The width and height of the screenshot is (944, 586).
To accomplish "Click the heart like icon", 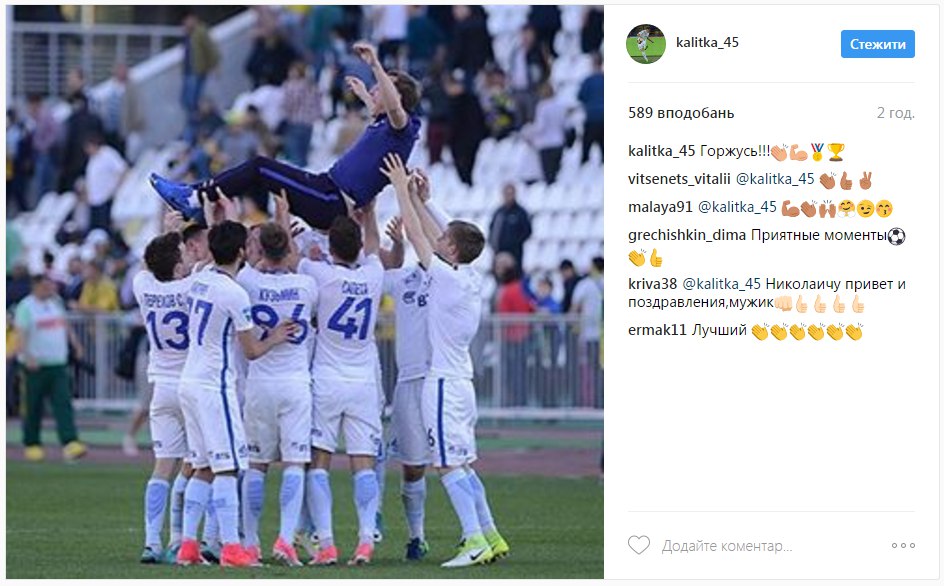I will (639, 545).
